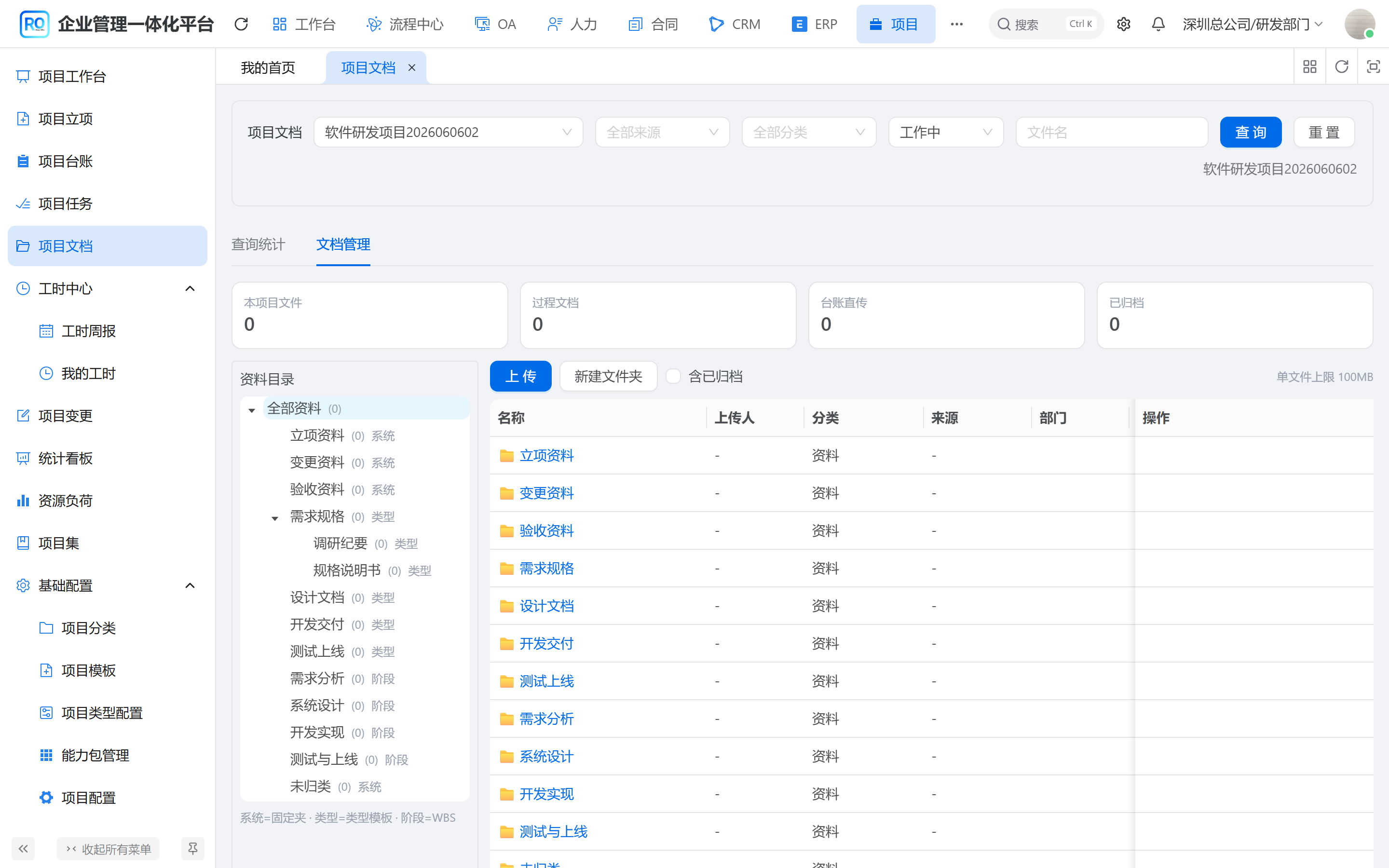The image size is (1389, 868).
Task: Open 能力包管理 in the sidebar
Action: pos(108,756)
